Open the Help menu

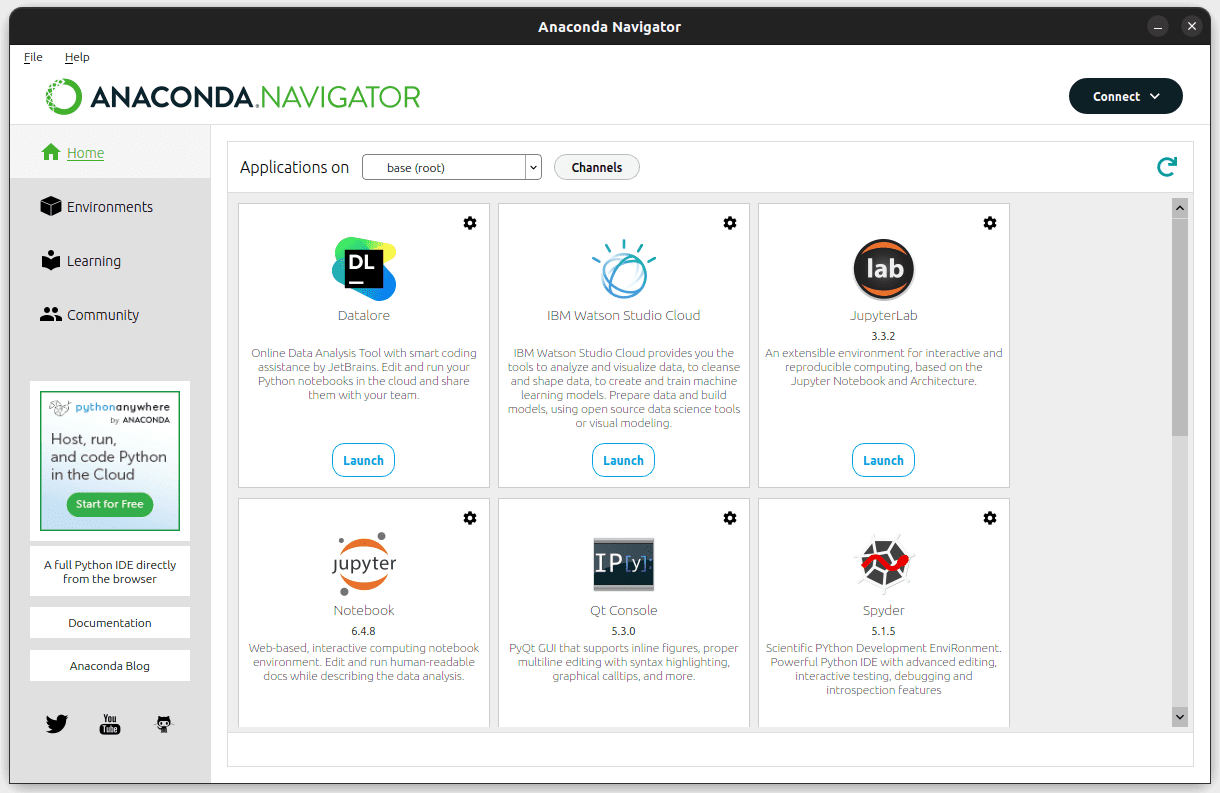click(77, 57)
